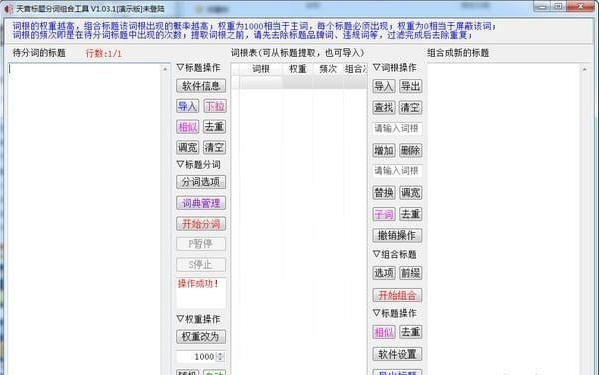Open 词典管理 dictionary manager

pyautogui.click(x=201, y=203)
